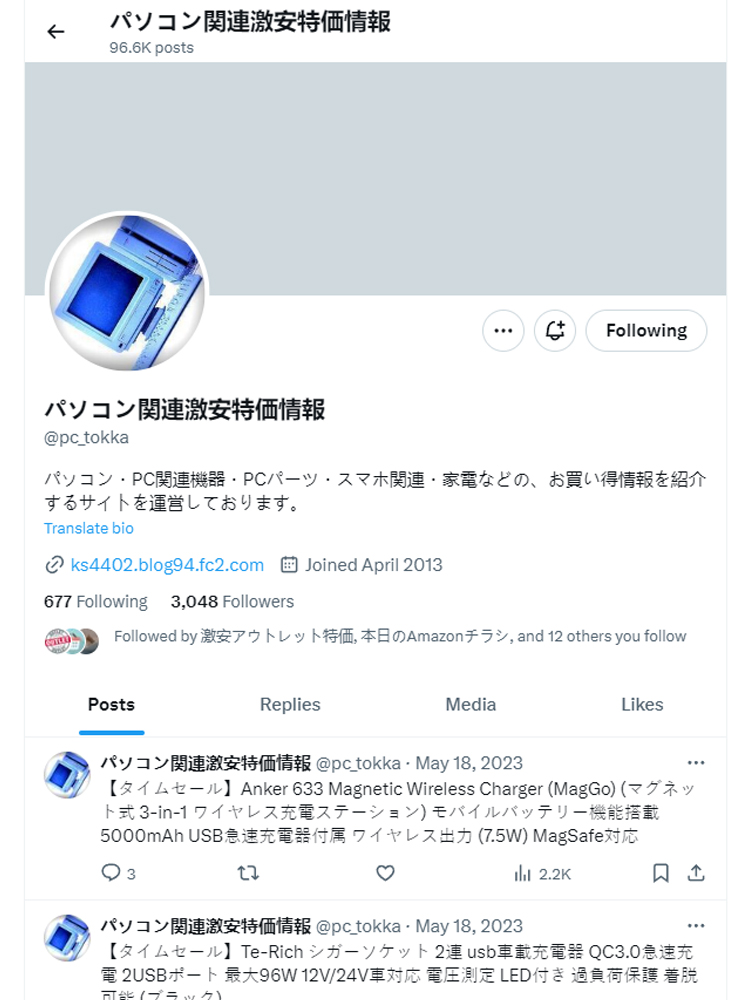Repost the Anker 633 charger post

pyautogui.click(x=248, y=873)
